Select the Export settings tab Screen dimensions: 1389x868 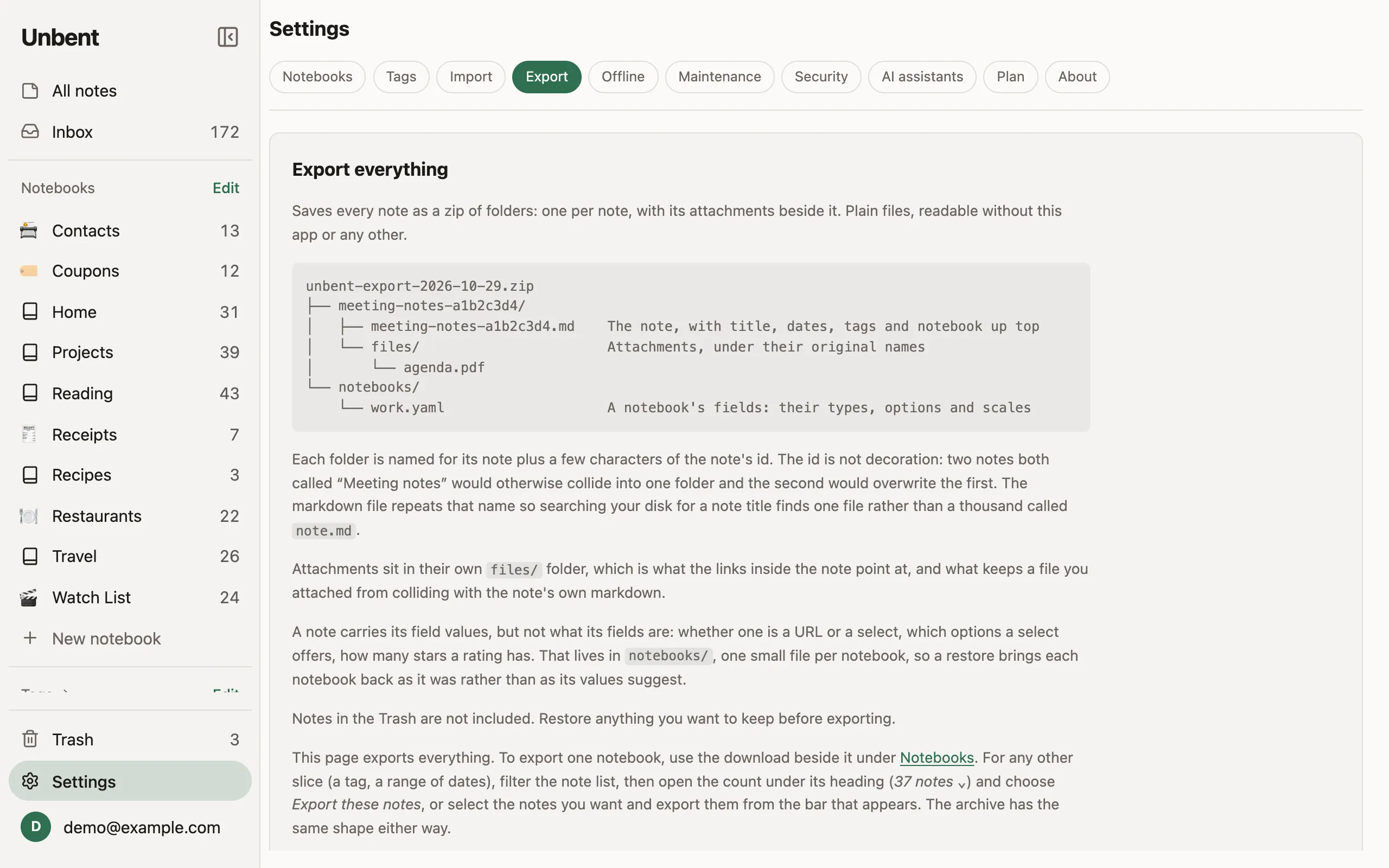coord(546,77)
